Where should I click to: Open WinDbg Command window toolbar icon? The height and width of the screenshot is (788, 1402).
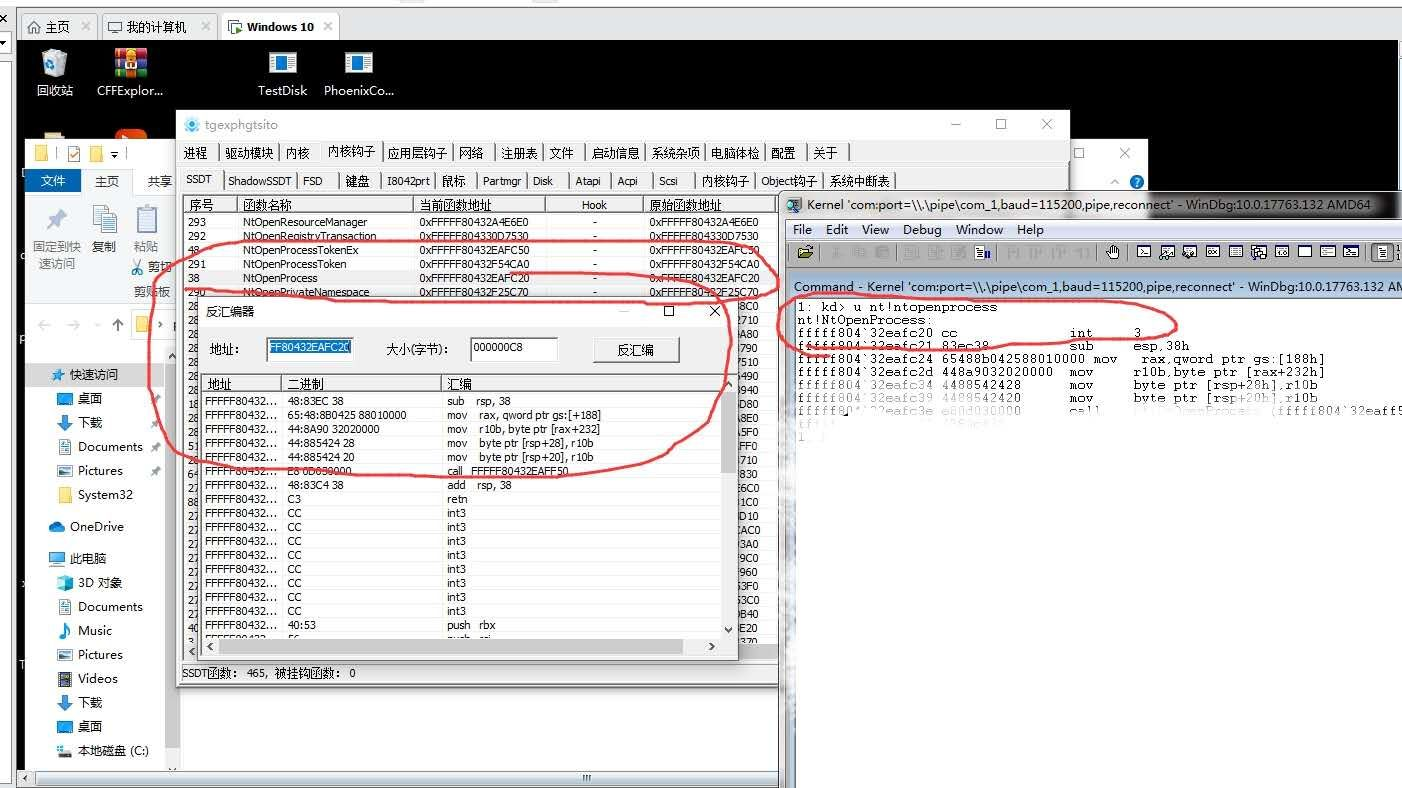coord(1144,252)
